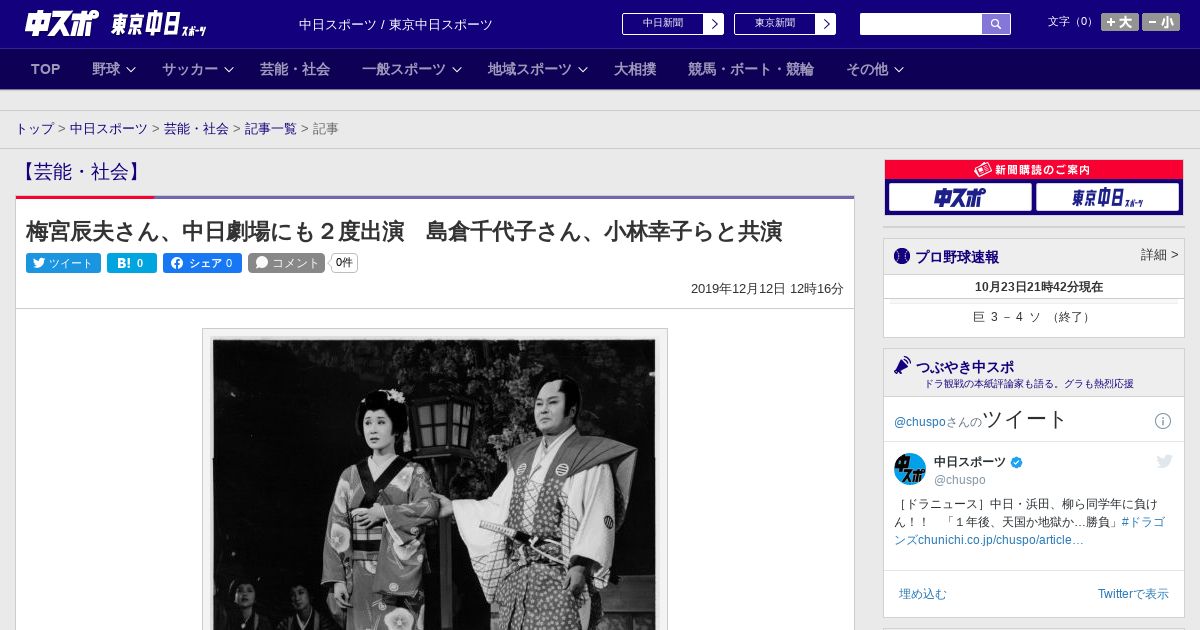Click トップ breadcrumb link
This screenshot has width=1200, height=630.
(35, 129)
